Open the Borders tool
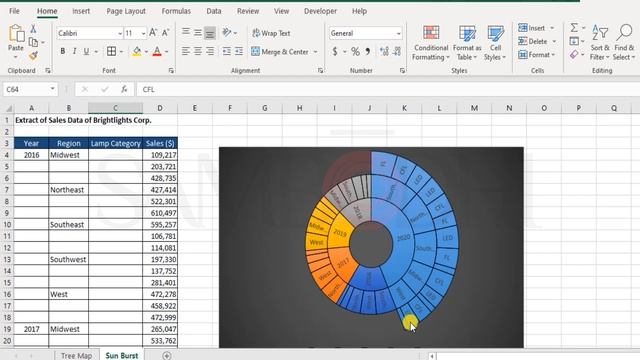Viewport: 640px width, 360px height. point(111,51)
